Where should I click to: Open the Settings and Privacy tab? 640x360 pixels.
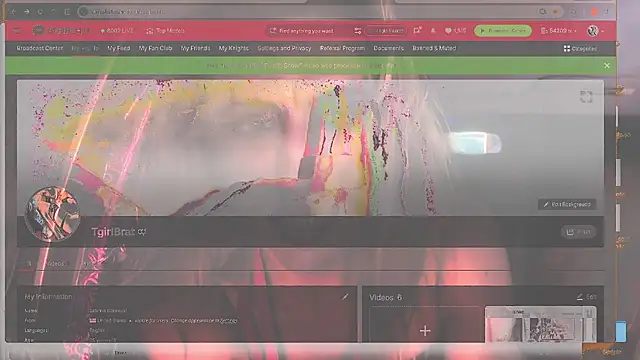tap(284, 48)
